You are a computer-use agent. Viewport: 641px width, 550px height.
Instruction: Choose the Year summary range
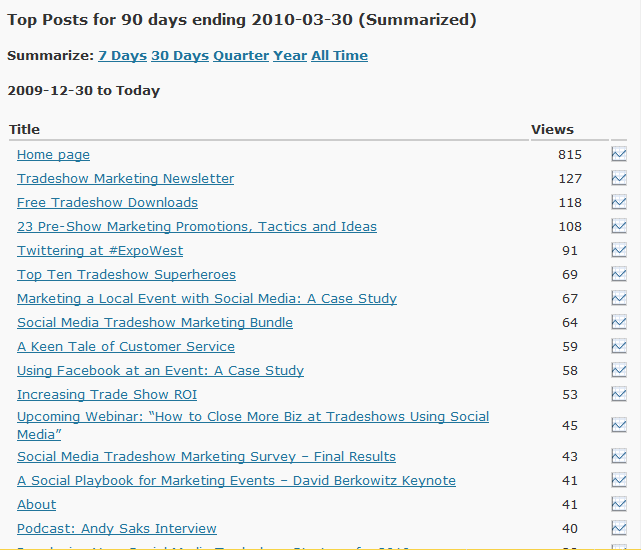290,55
